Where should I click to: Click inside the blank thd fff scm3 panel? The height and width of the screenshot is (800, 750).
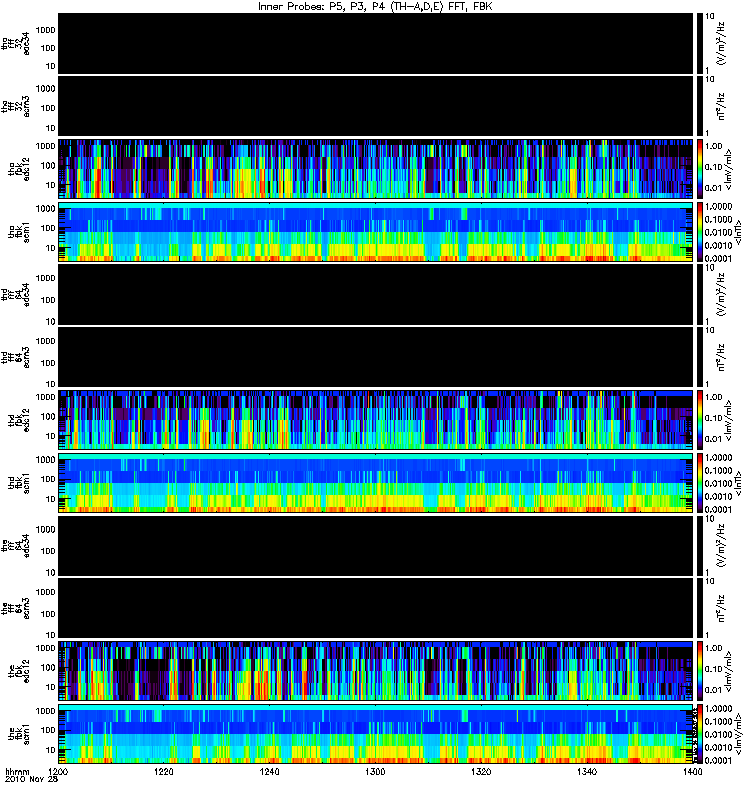376,357
